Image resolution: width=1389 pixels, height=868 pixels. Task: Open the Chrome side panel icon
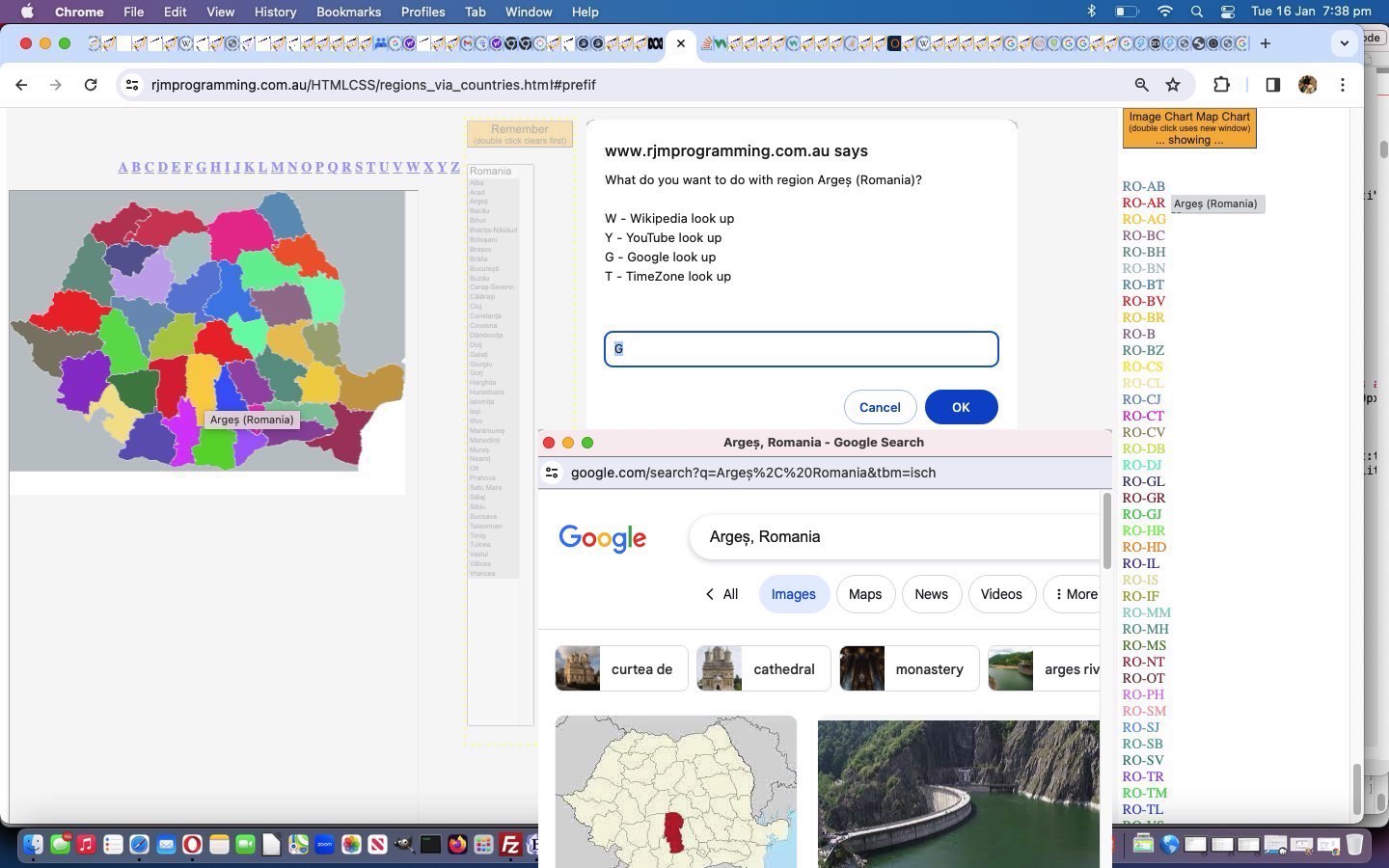(1272, 85)
